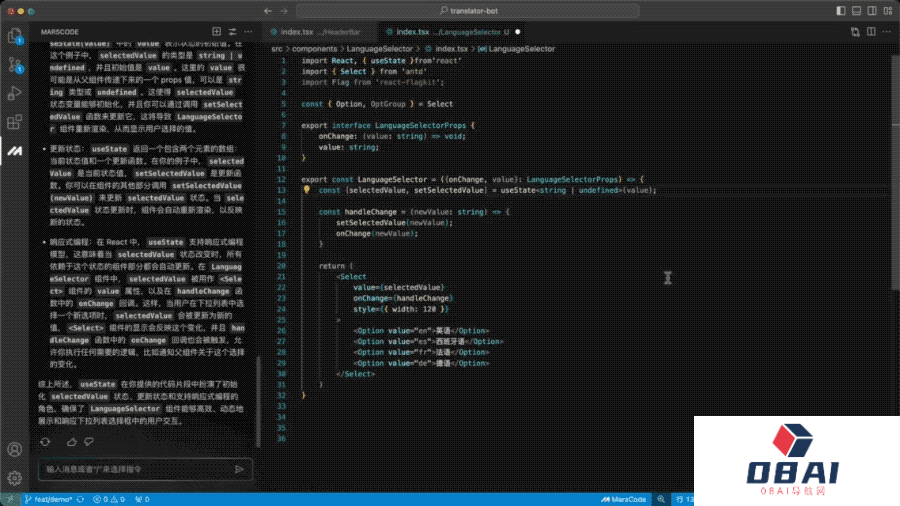Open the editor more actions ellipsis menu
Screen dimensions: 900x506
tap(884, 32)
